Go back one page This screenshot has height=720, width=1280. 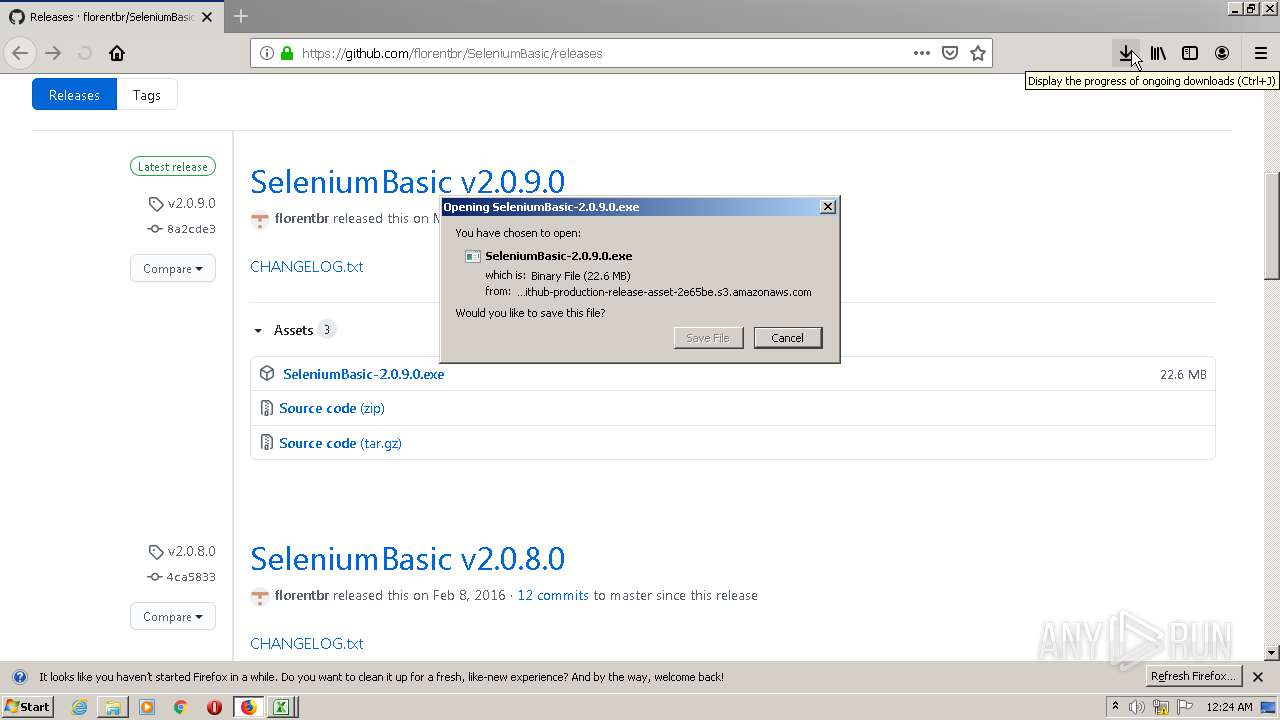point(20,53)
